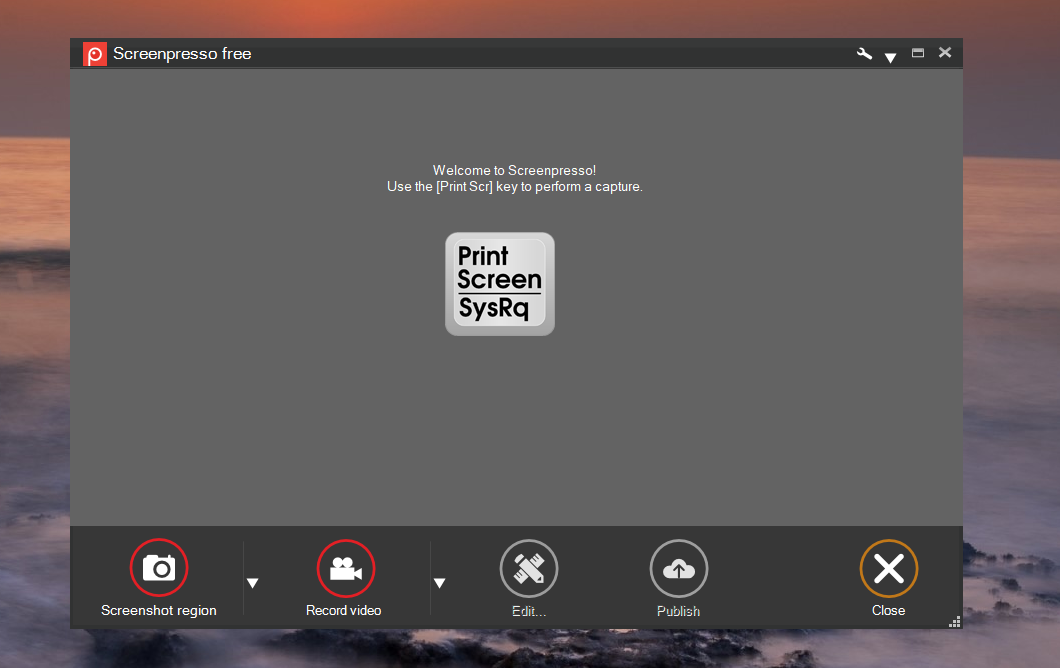Open settings via the wrench icon
1060x668 pixels.
pos(864,54)
